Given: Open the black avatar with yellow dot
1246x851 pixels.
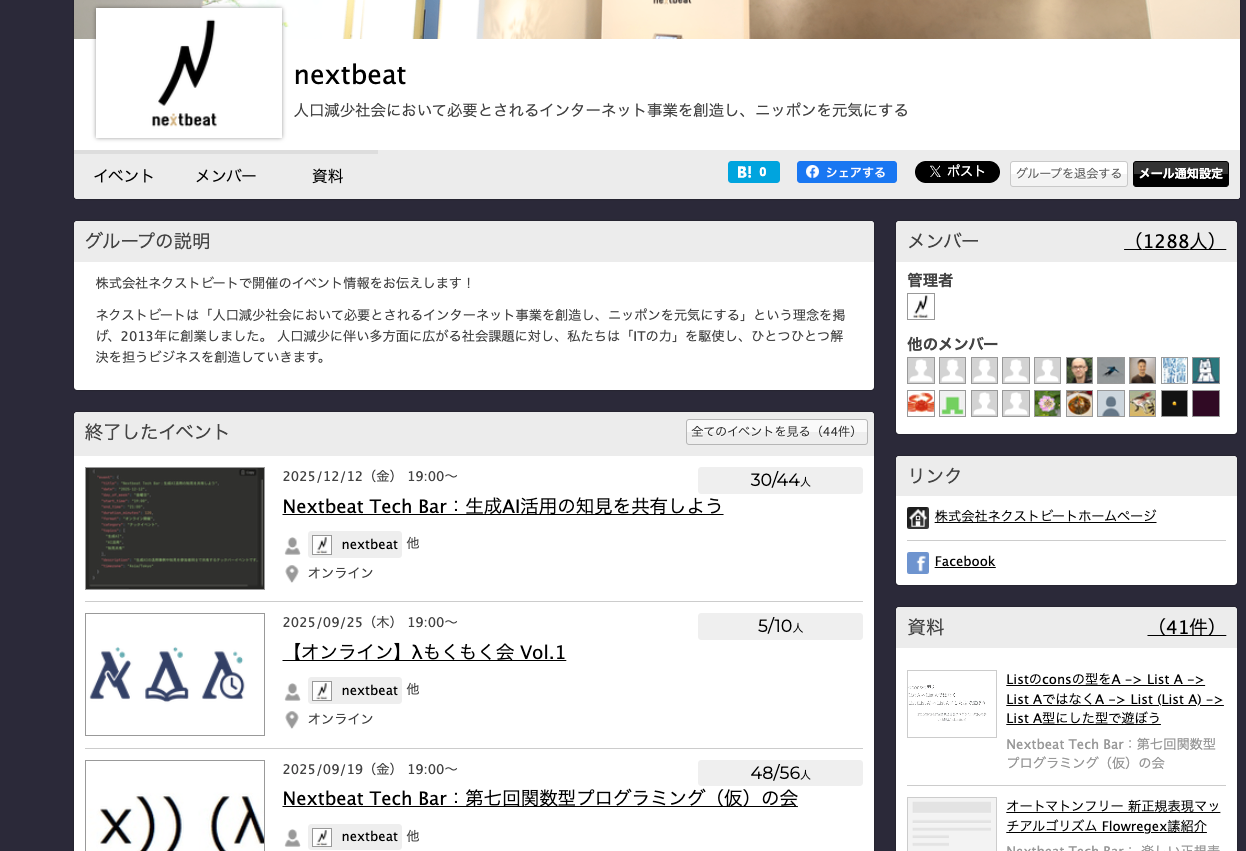Looking at the screenshot, I should pos(1174,403).
